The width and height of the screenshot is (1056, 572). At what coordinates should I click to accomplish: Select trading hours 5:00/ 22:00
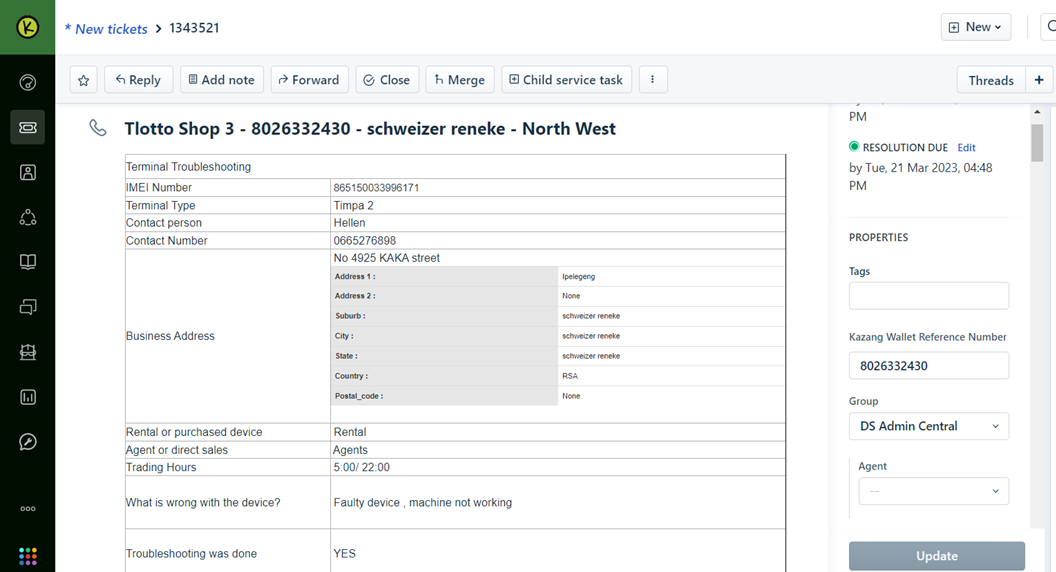tap(362, 468)
